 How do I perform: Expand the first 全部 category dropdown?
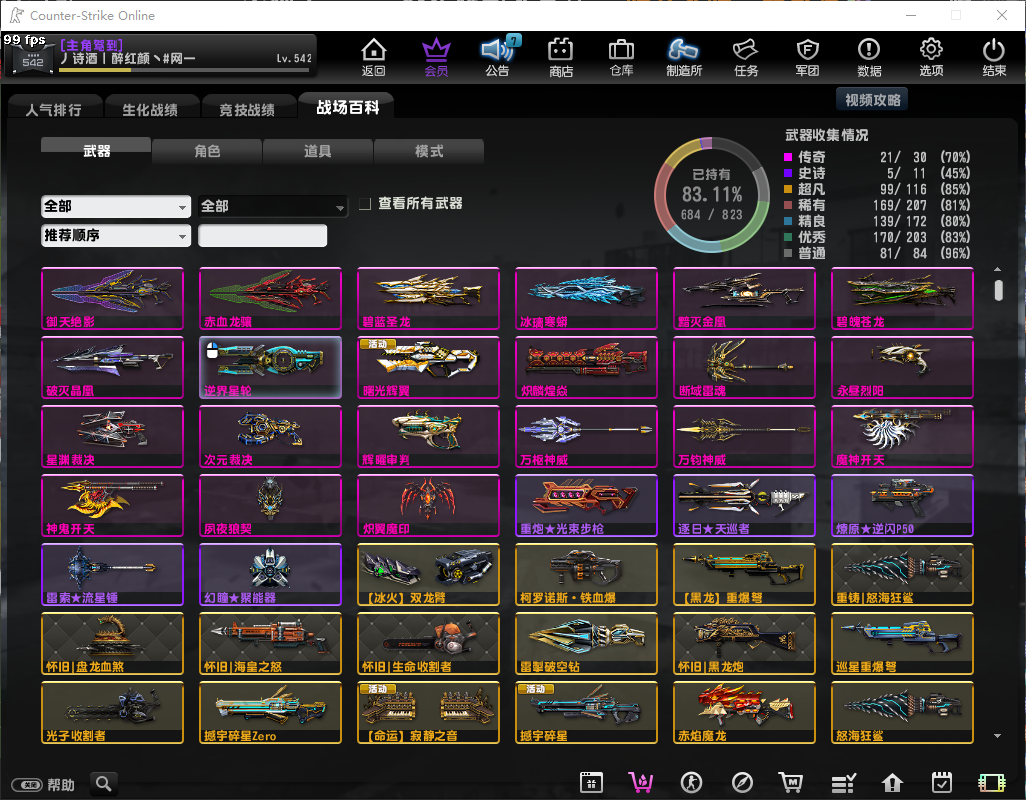tap(116, 207)
